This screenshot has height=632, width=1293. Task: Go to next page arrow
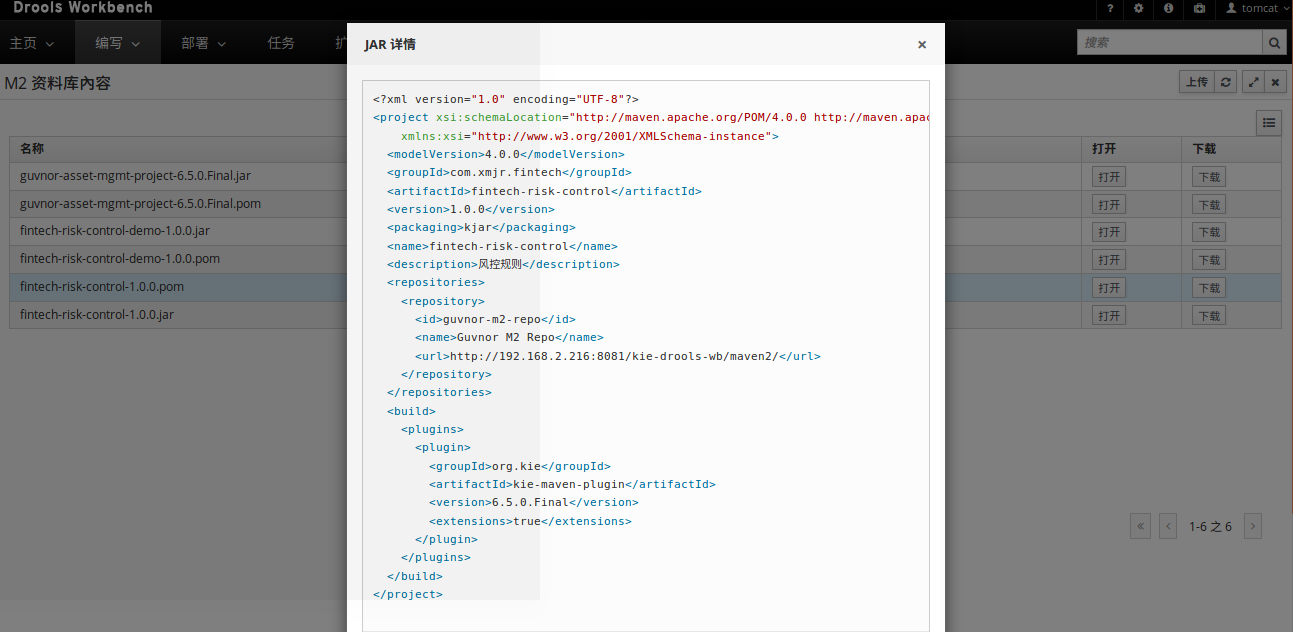coord(1253,526)
